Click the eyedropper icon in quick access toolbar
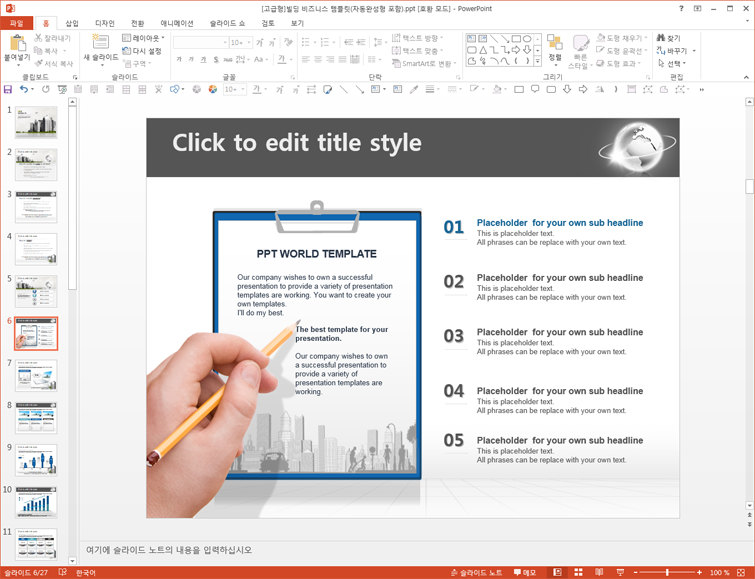Viewport: 755px width, 579px height. point(414,89)
